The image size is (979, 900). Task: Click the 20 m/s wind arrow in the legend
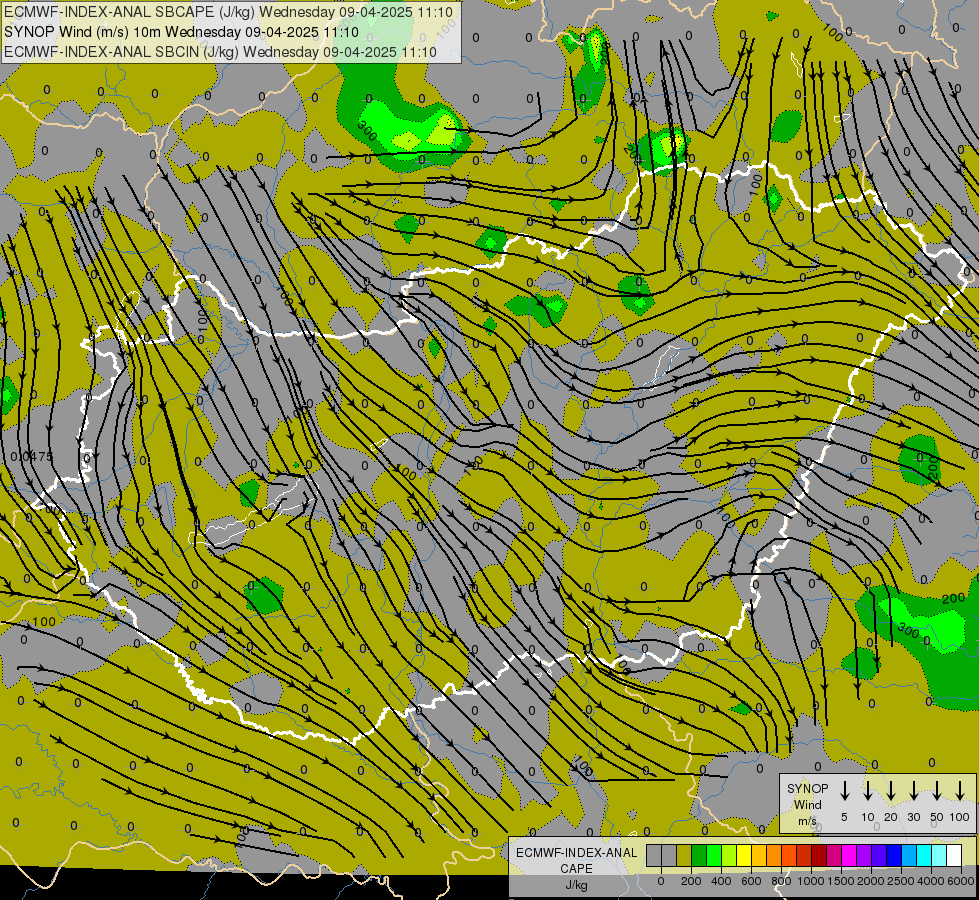891,791
